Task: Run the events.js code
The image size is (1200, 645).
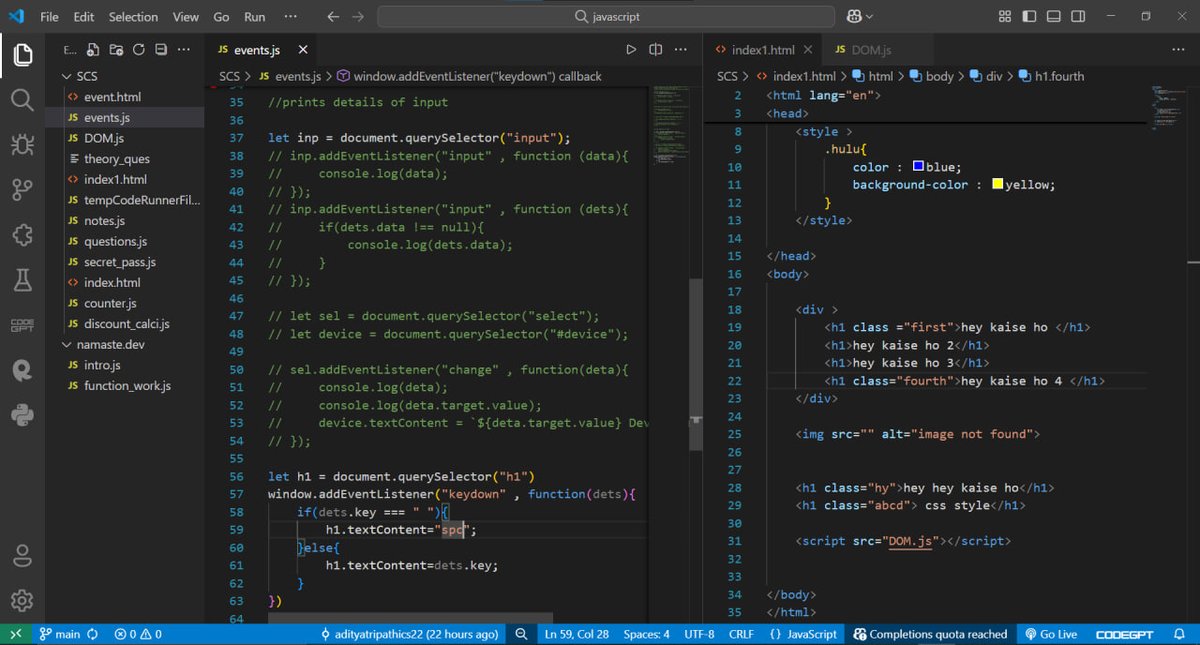Action: click(630, 49)
